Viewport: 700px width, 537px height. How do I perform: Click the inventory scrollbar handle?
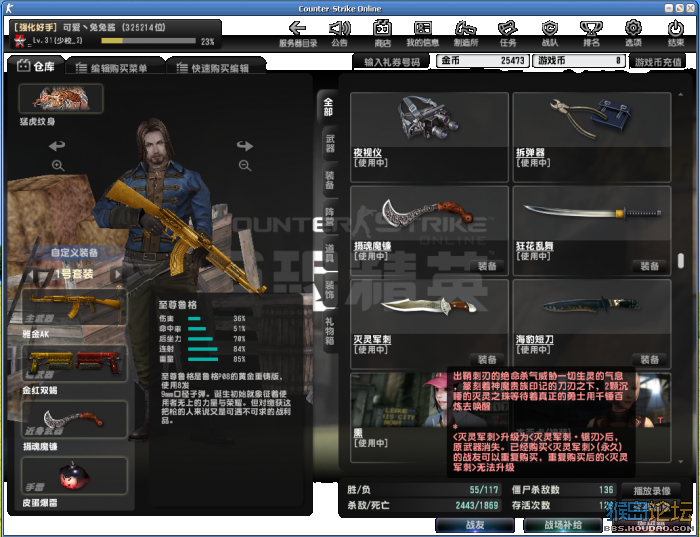[x=680, y=261]
